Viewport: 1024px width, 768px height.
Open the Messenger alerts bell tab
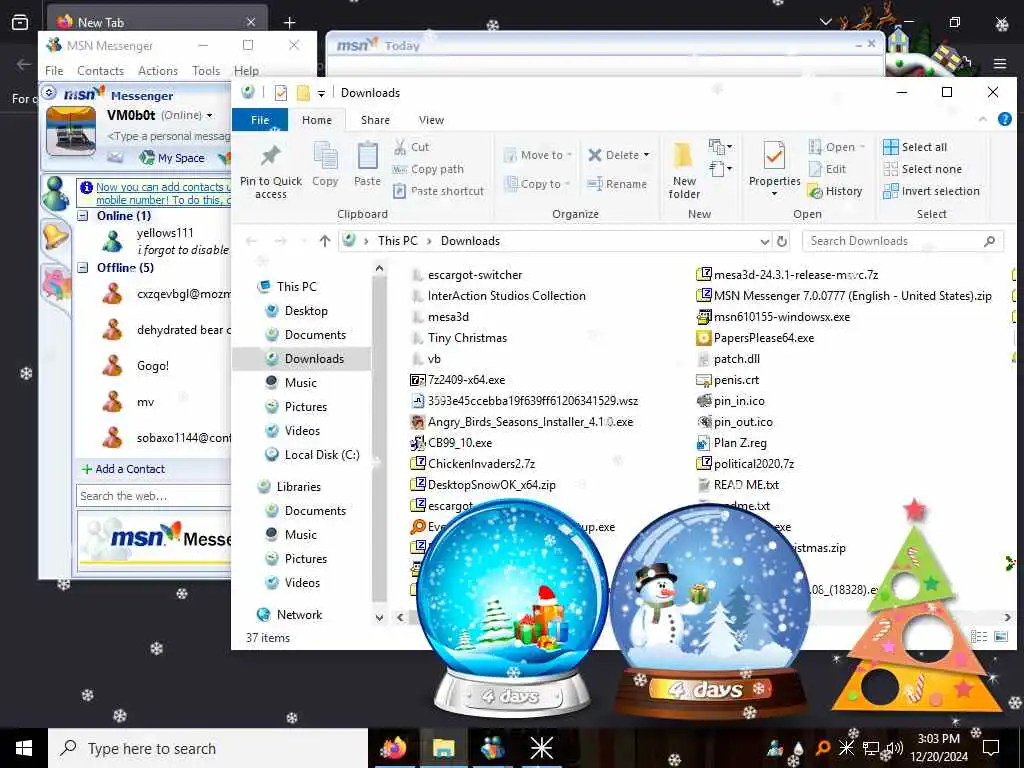click(x=55, y=234)
